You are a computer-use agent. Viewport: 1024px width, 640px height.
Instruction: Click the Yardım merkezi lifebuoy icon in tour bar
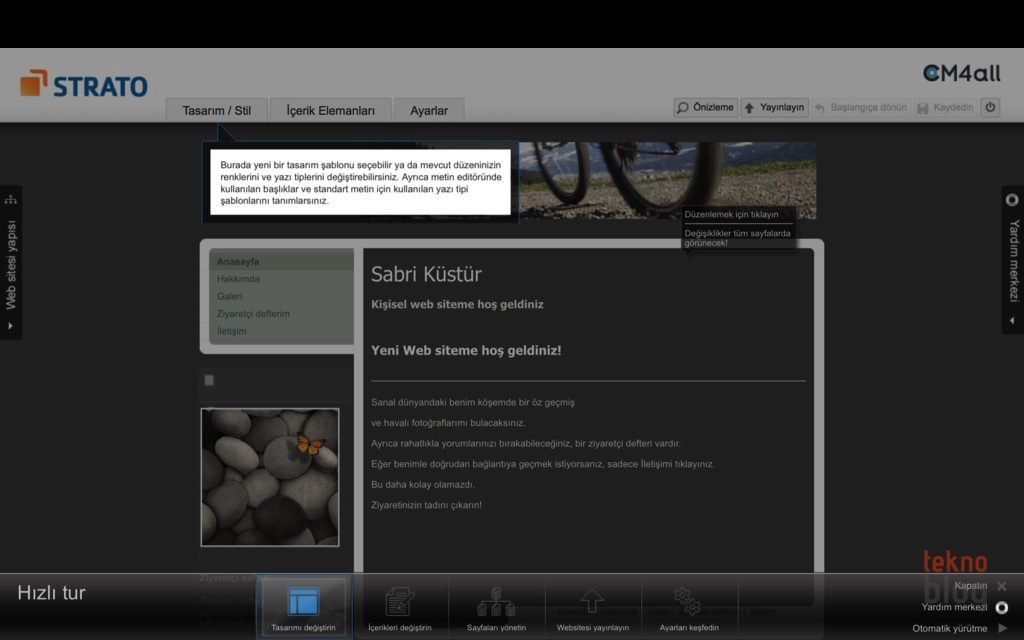[1002, 607]
